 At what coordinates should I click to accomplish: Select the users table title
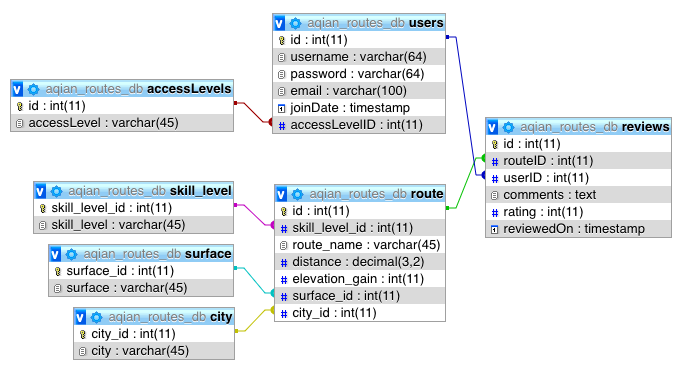(x=375, y=23)
